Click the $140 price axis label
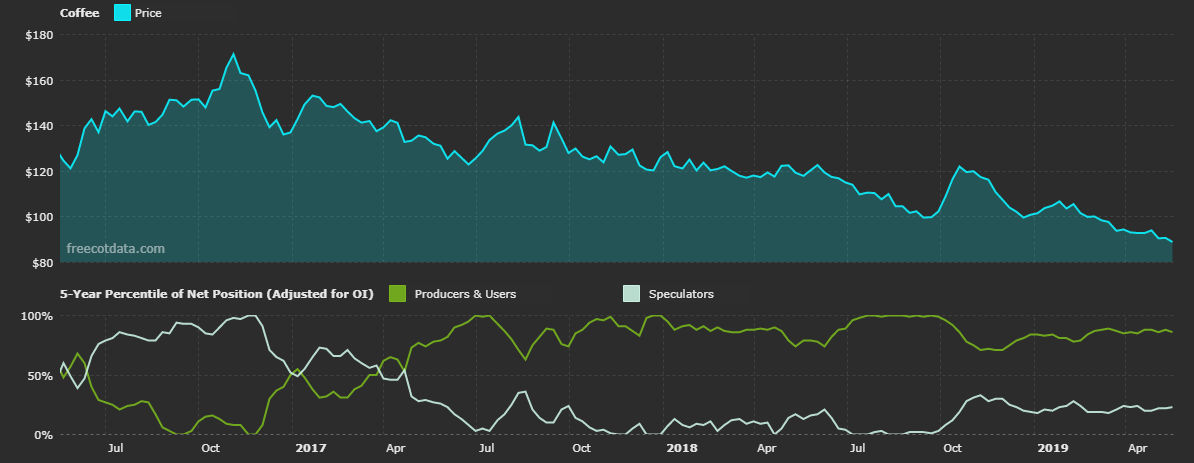 38,126
